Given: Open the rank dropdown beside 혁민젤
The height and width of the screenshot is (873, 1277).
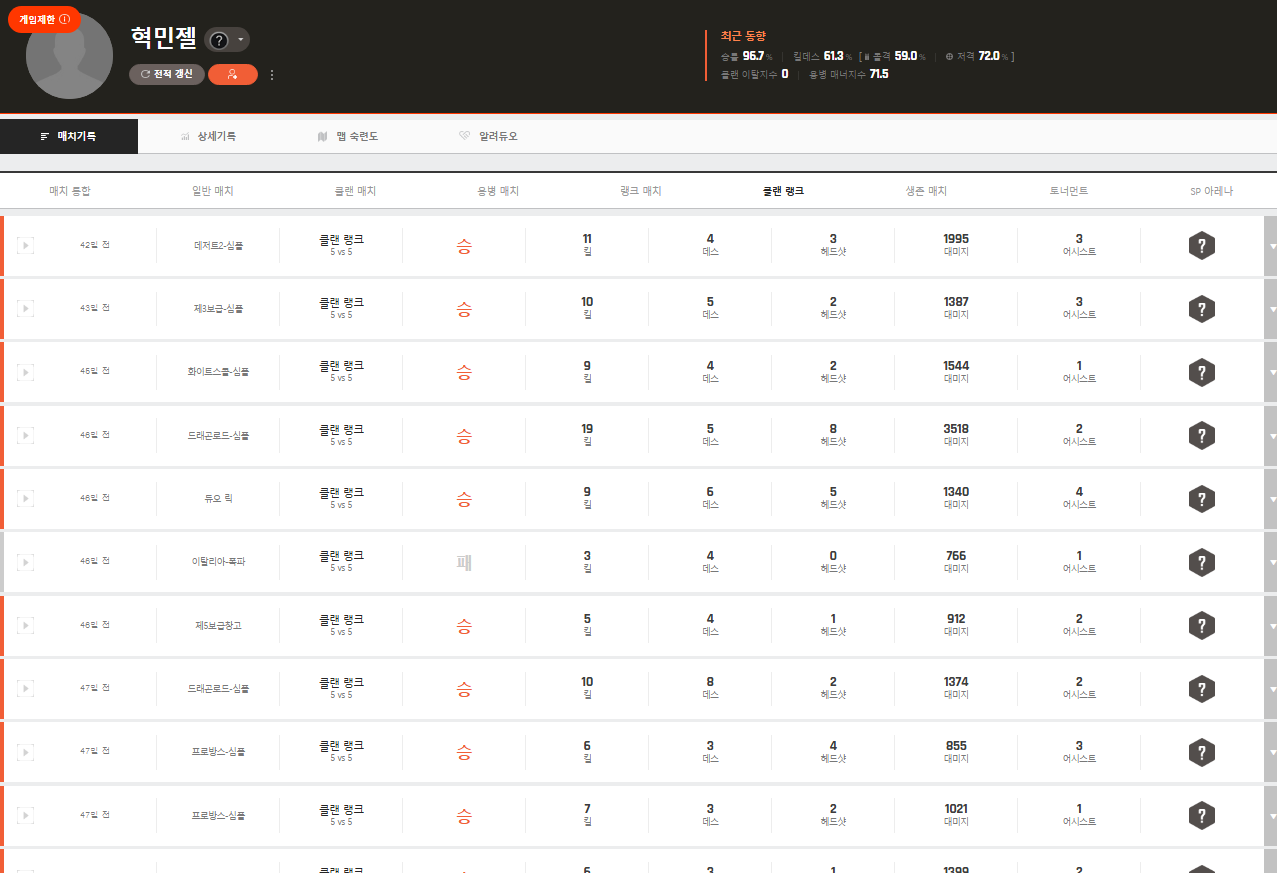Looking at the screenshot, I should point(227,39).
